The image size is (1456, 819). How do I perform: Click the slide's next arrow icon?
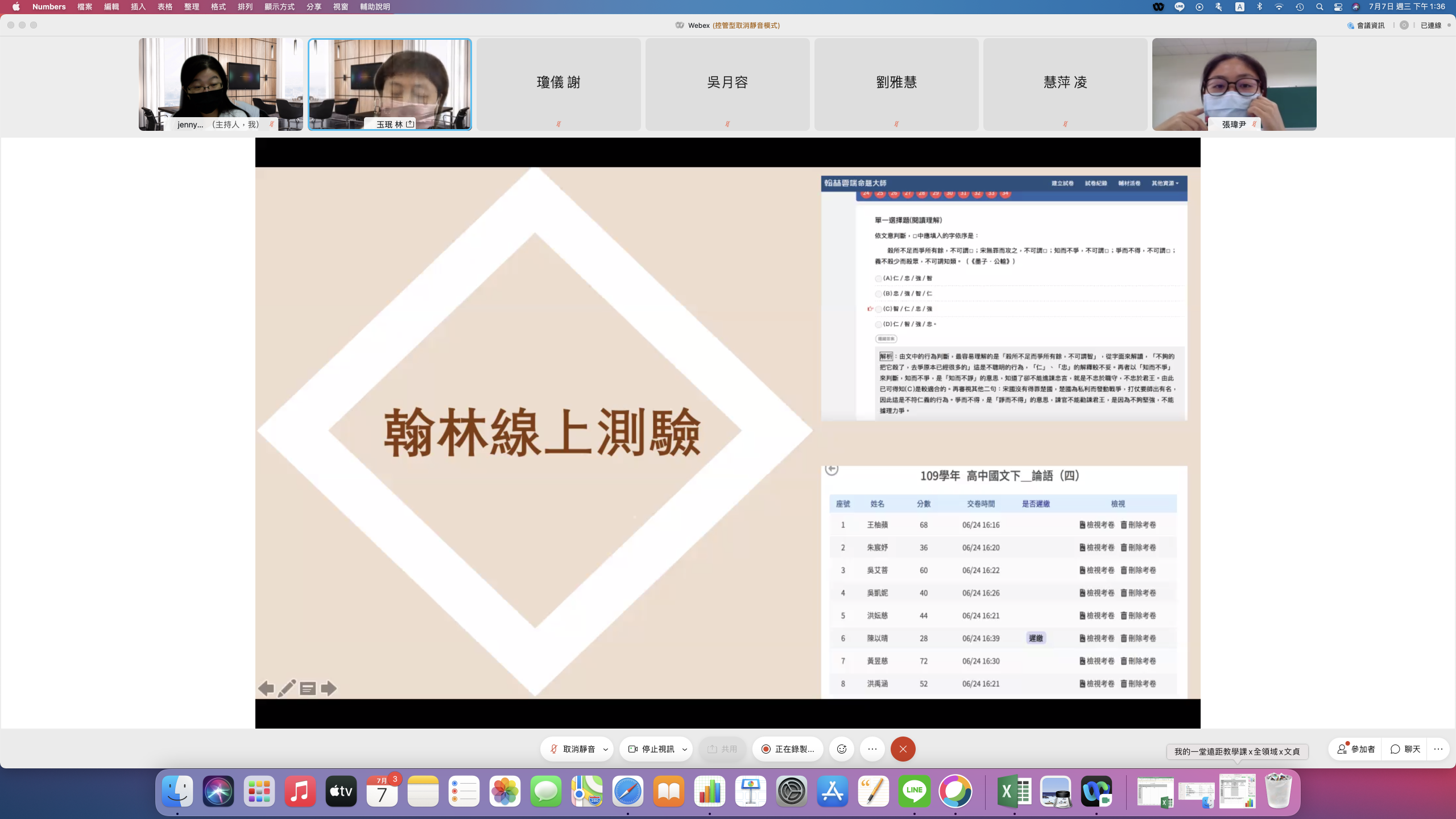click(x=328, y=689)
